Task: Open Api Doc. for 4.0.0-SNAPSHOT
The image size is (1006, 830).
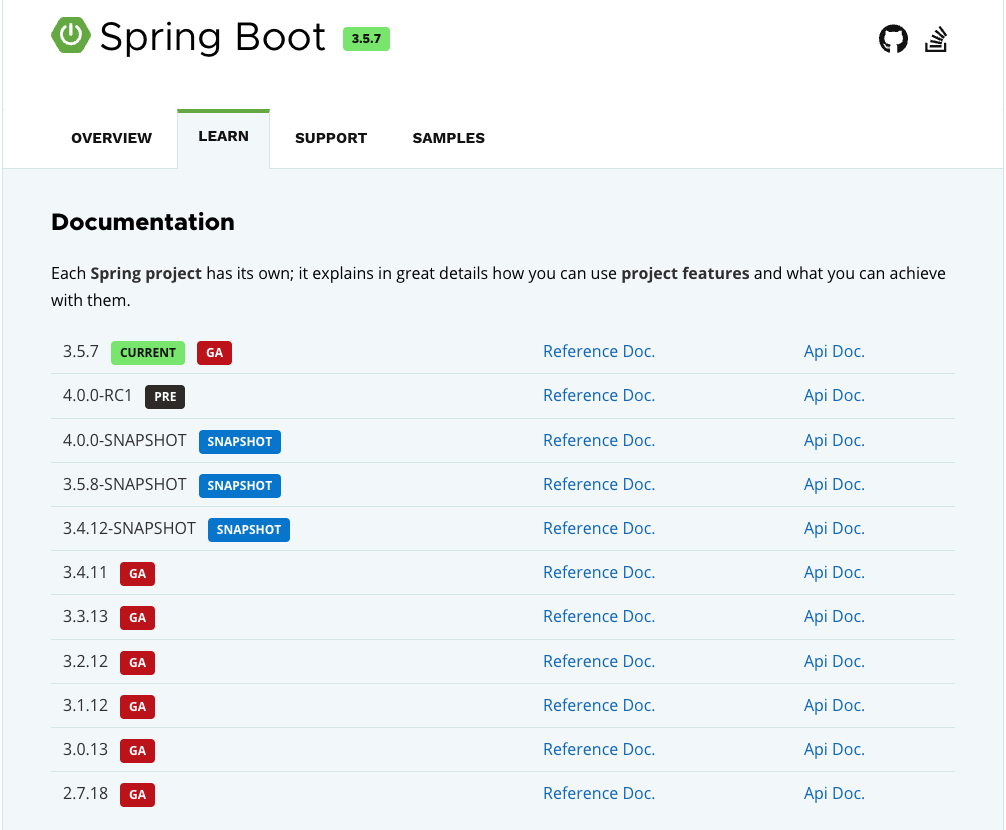Action: point(834,440)
